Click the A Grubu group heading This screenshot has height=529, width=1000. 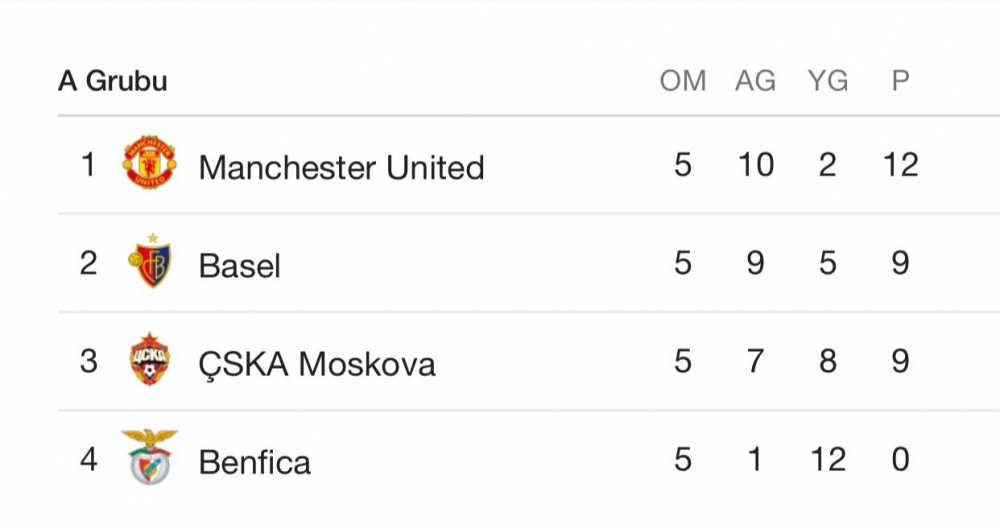pos(112,81)
